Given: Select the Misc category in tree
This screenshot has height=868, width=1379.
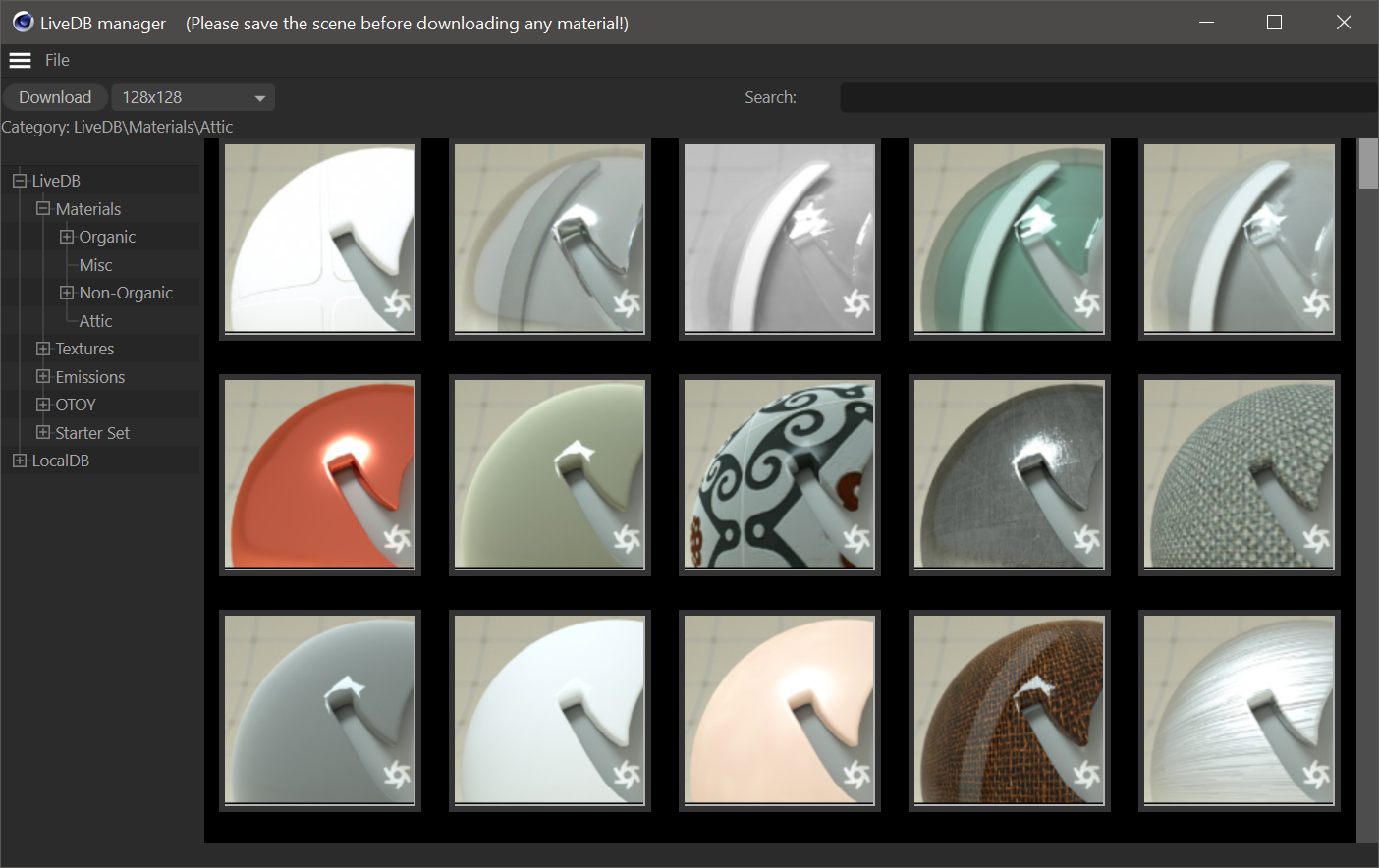Looking at the screenshot, I should 95,265.
